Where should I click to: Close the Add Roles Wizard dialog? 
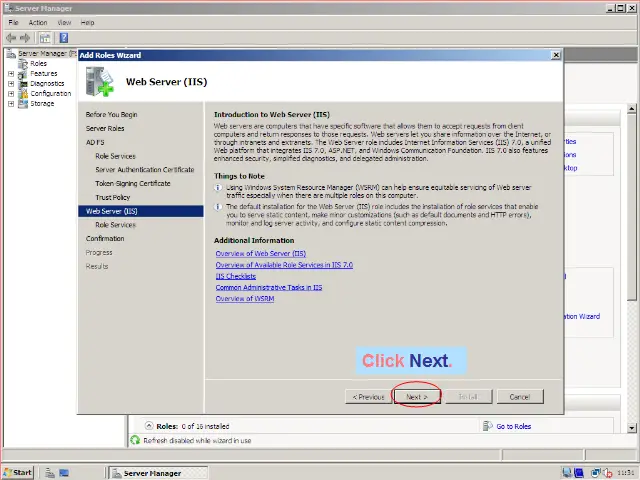(x=556, y=55)
